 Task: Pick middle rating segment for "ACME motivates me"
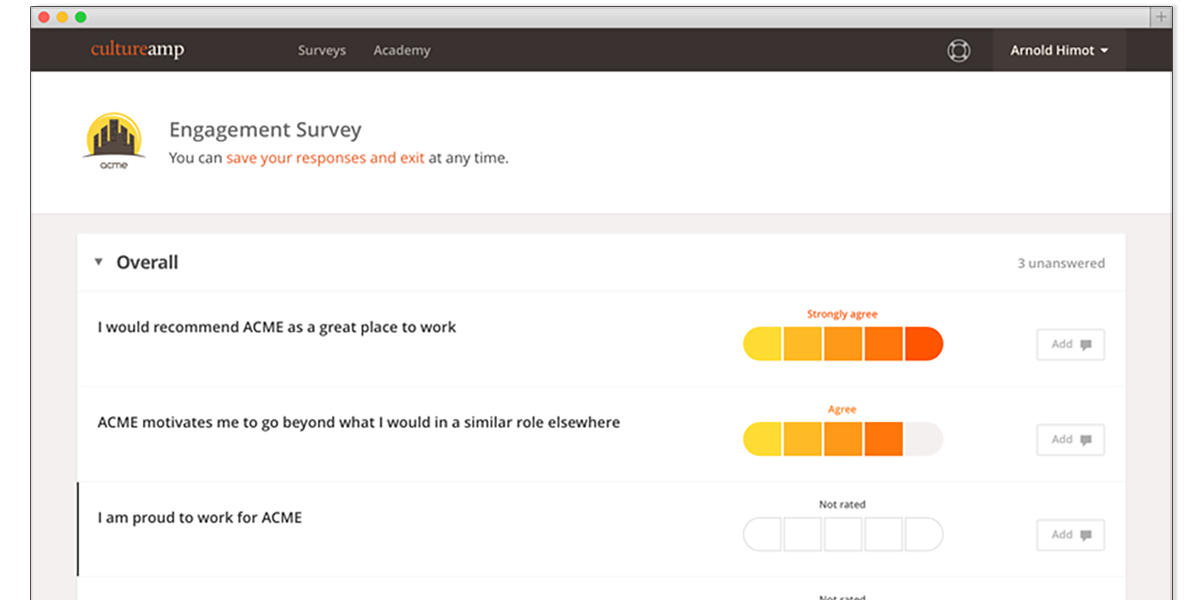point(843,439)
